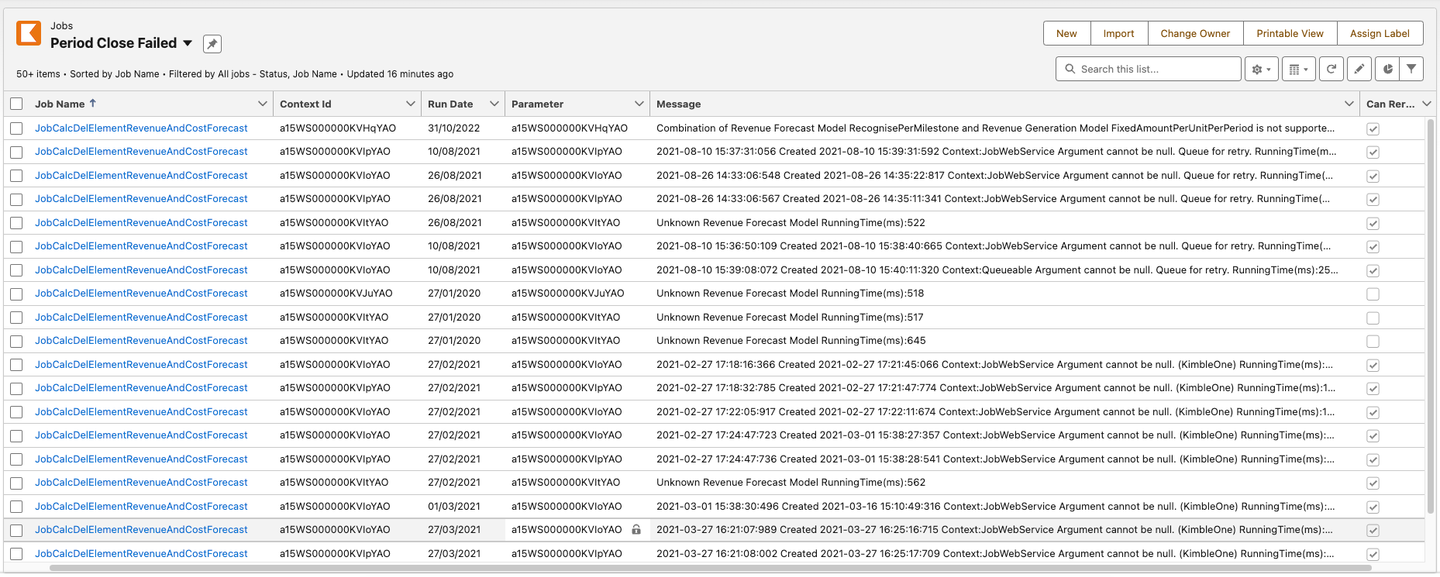Image resolution: width=1440 pixels, height=577 pixels.
Task: Open the Parameter column menu chevron
Action: [x=639, y=104]
